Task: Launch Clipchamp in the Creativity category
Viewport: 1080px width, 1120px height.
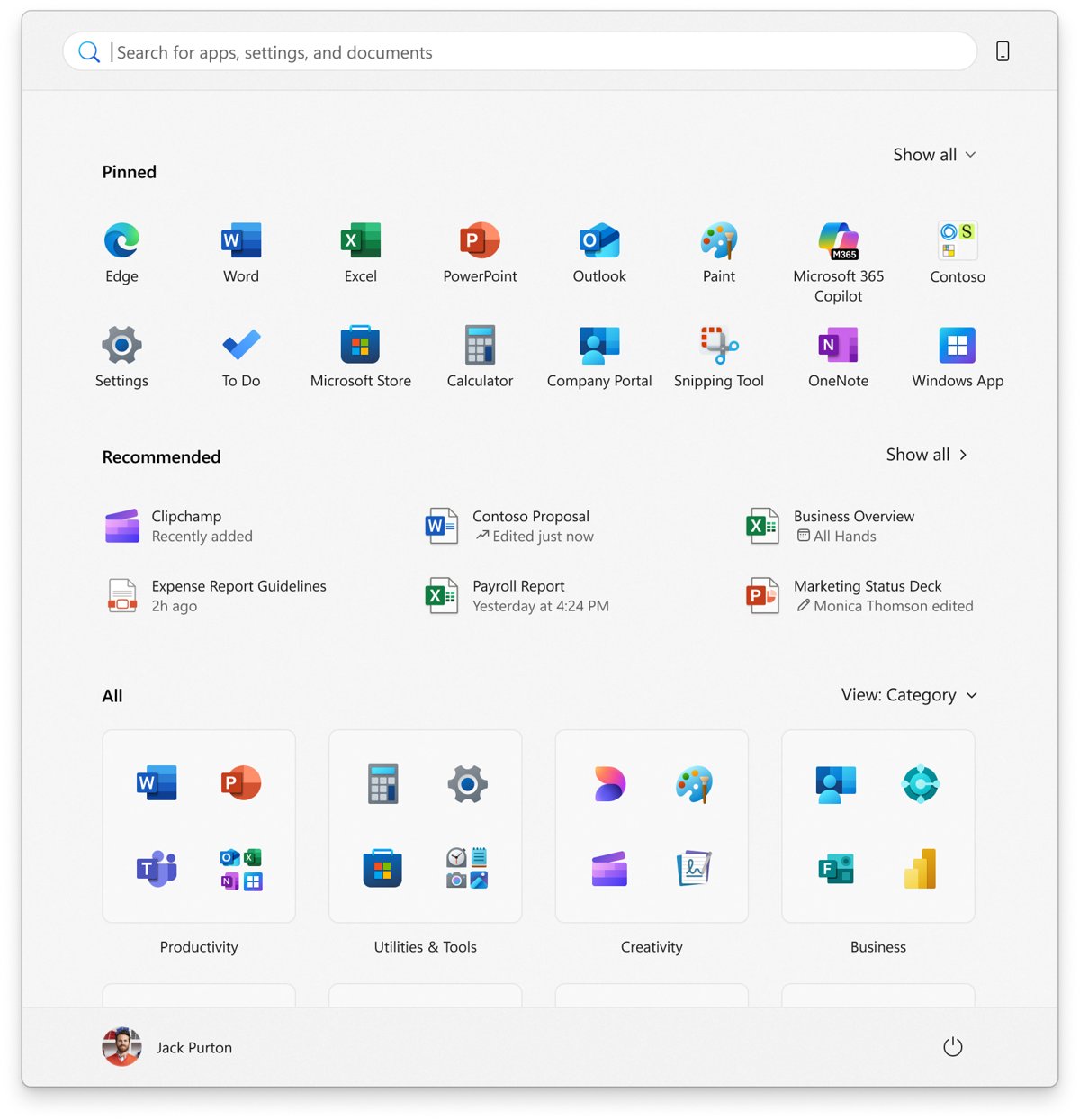Action: [x=609, y=869]
